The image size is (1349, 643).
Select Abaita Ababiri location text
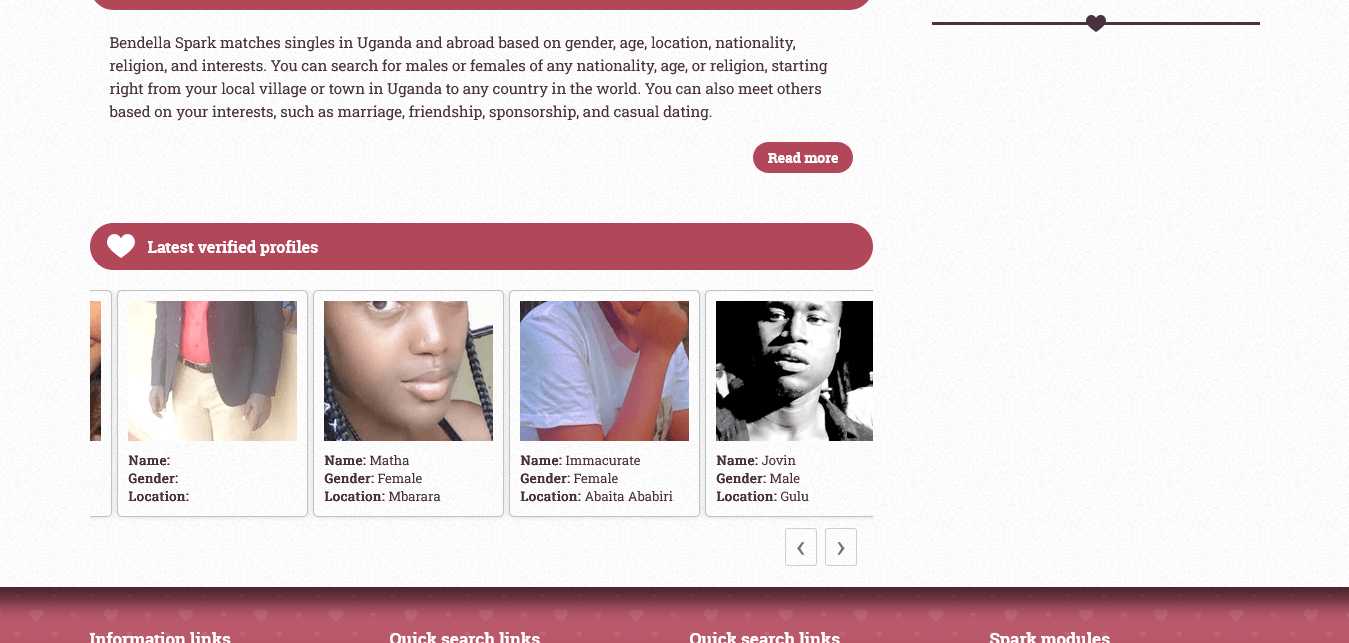click(x=628, y=497)
